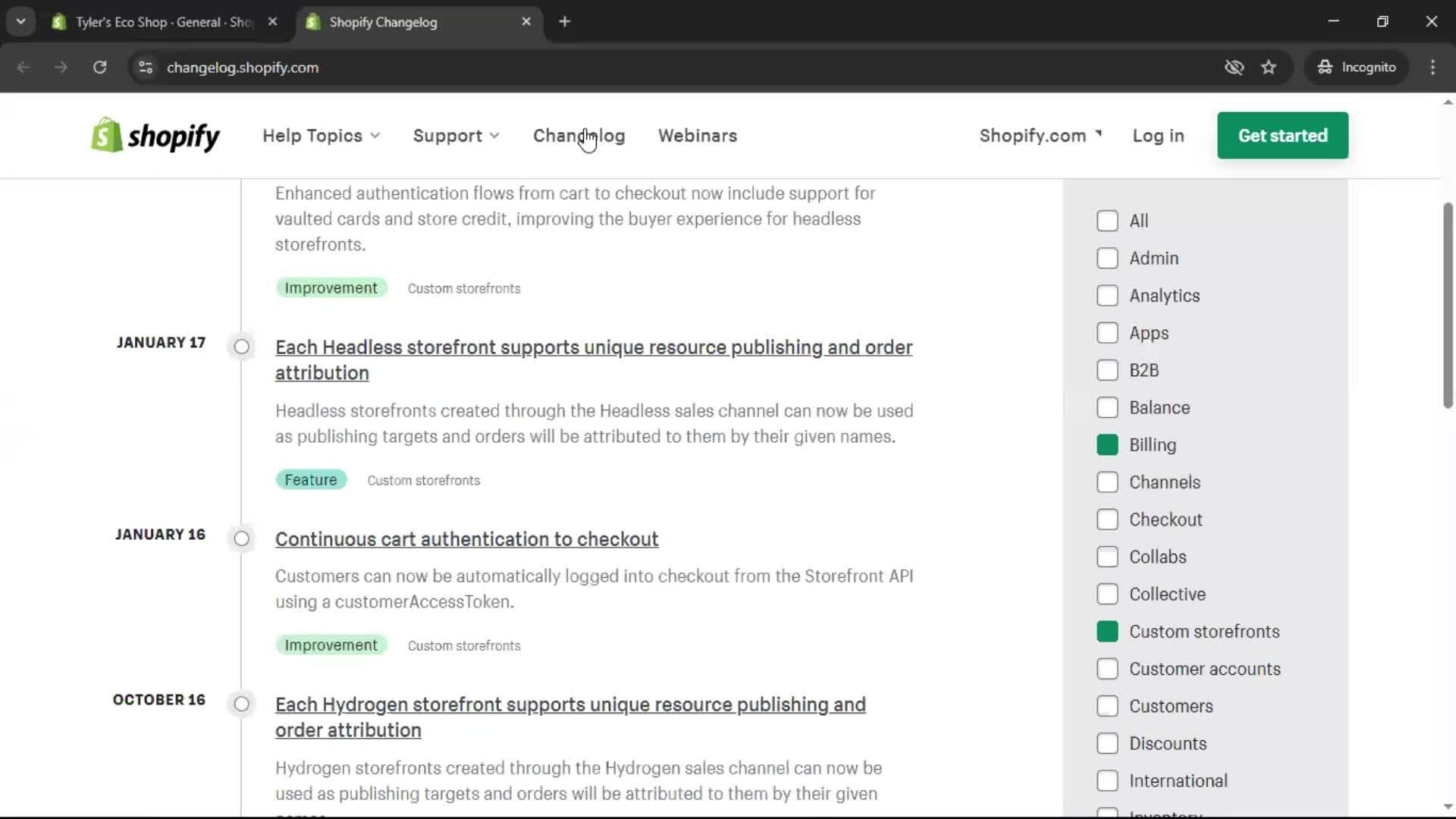Enable the Admin filter checkbox
The width and height of the screenshot is (1456, 819).
[1107, 258]
